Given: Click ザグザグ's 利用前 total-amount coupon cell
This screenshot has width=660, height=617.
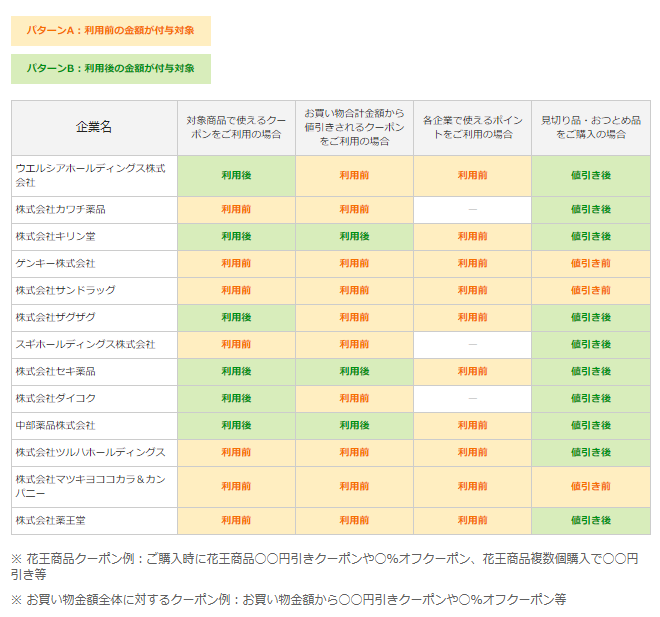Looking at the screenshot, I should (x=354, y=317).
